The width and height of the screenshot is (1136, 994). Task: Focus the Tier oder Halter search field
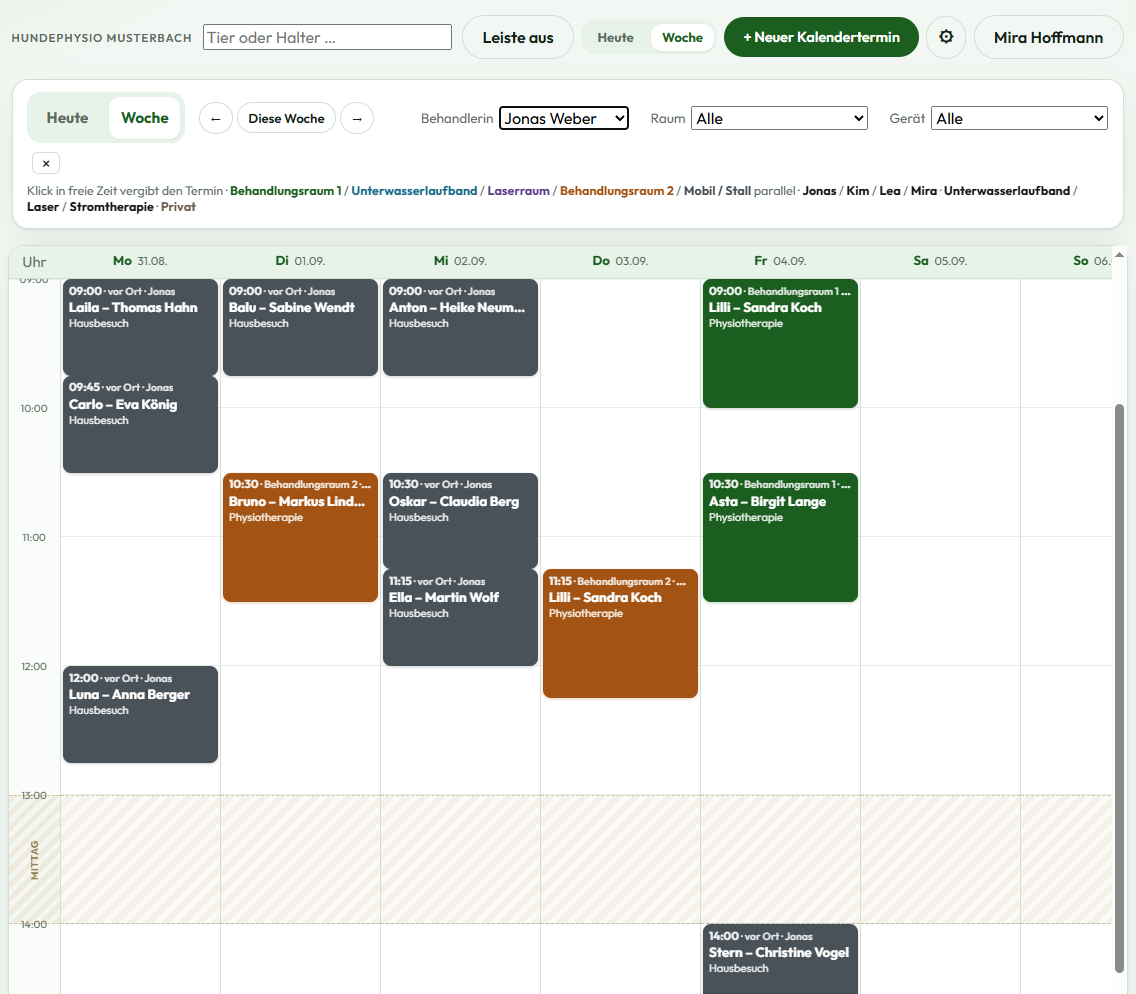pyautogui.click(x=327, y=37)
